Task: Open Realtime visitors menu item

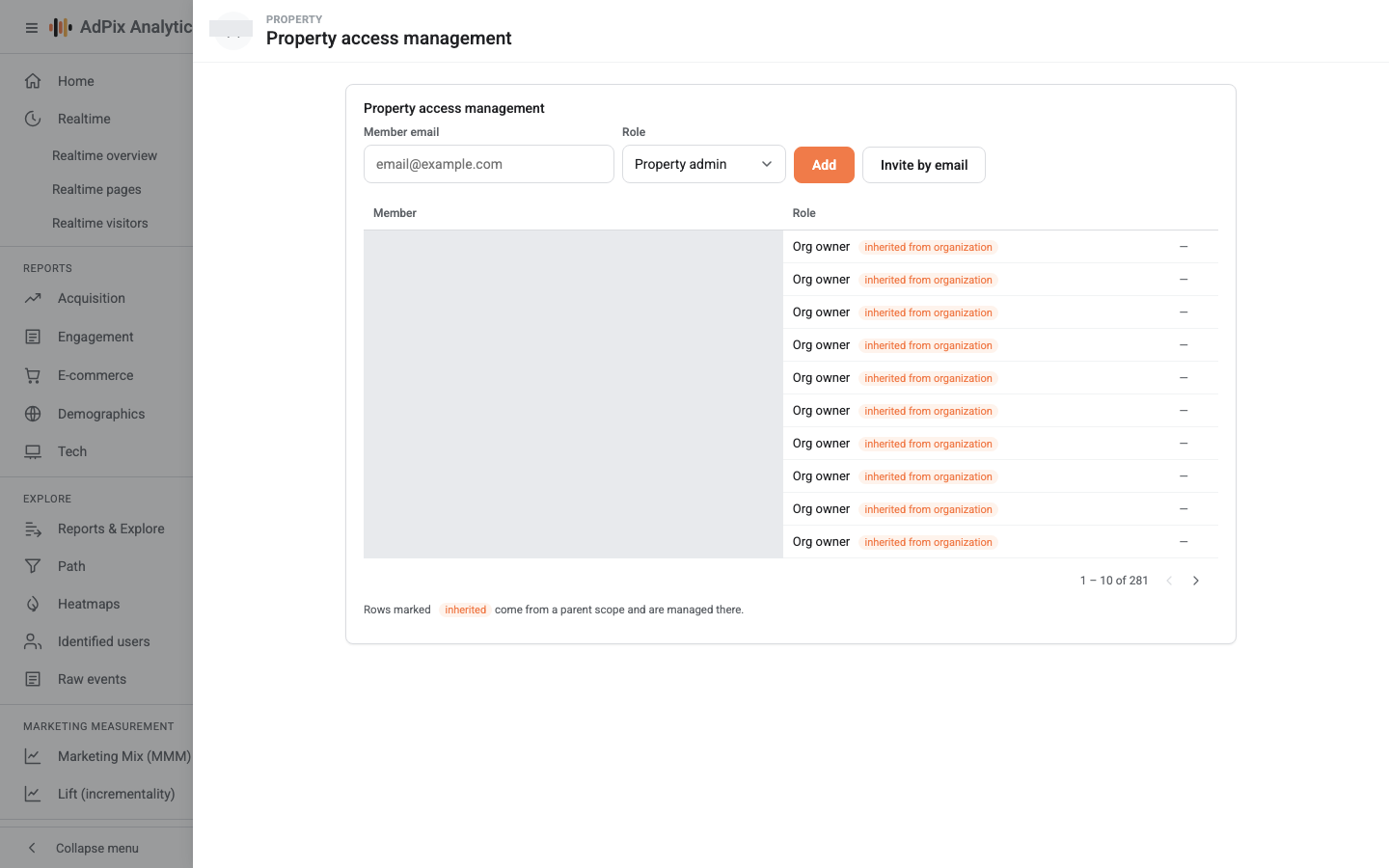Action: point(100,223)
